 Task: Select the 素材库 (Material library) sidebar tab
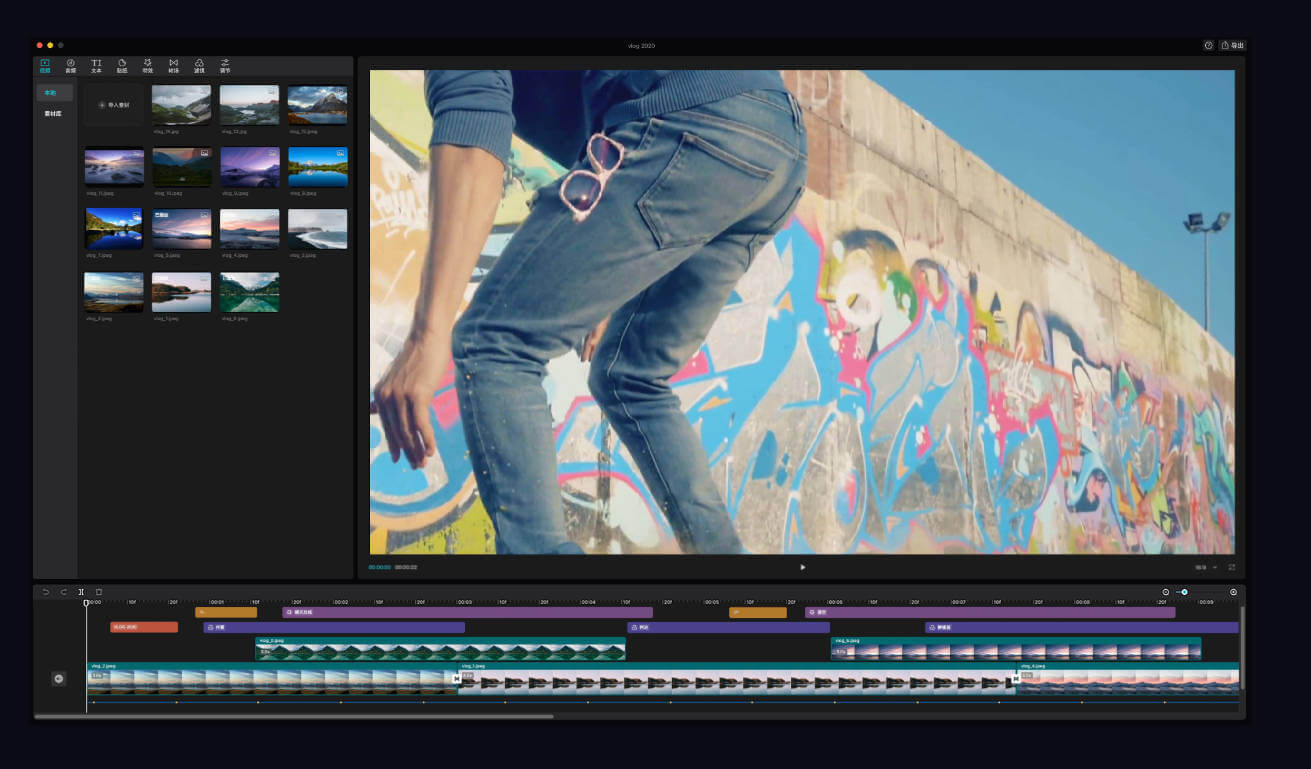pyautogui.click(x=54, y=114)
